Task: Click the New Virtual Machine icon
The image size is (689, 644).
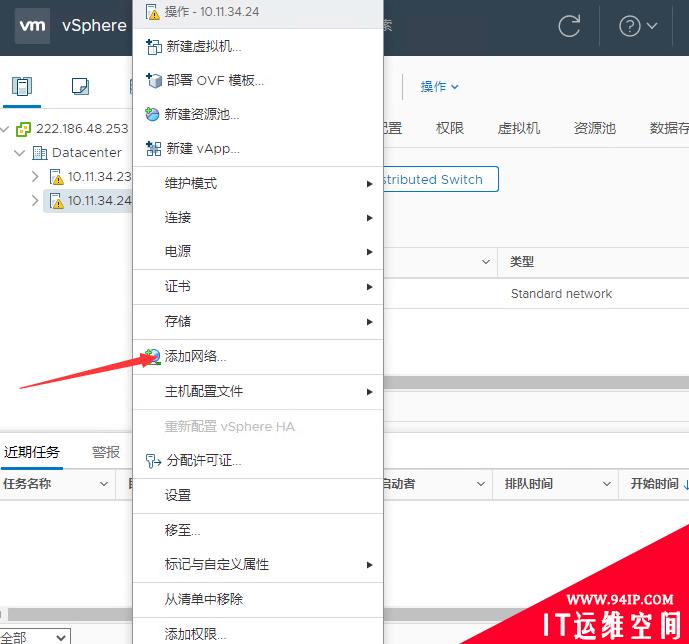Action: tap(153, 47)
